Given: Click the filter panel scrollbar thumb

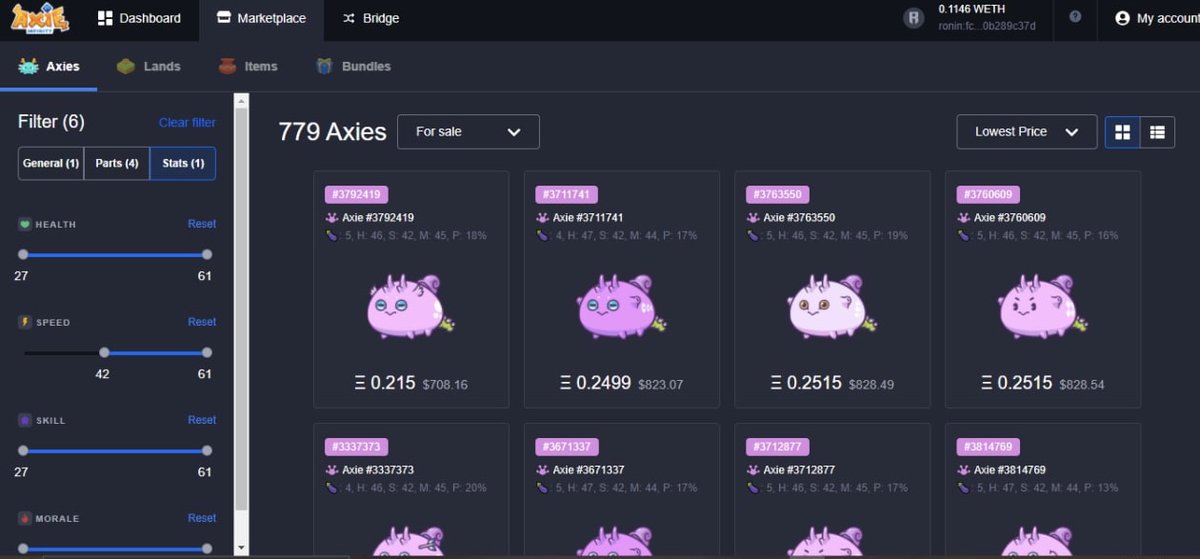Looking at the screenshot, I should pos(240,310).
